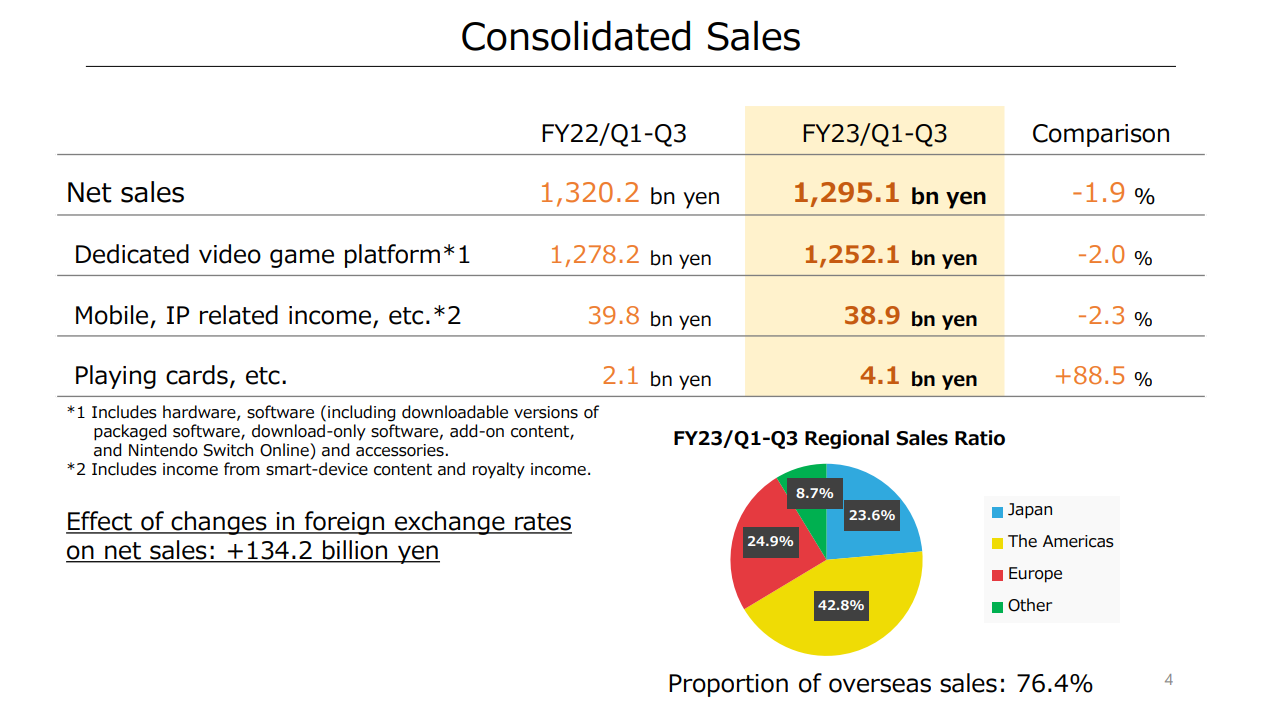Click the green Other legend swatch

pyautogui.click(x=997, y=607)
